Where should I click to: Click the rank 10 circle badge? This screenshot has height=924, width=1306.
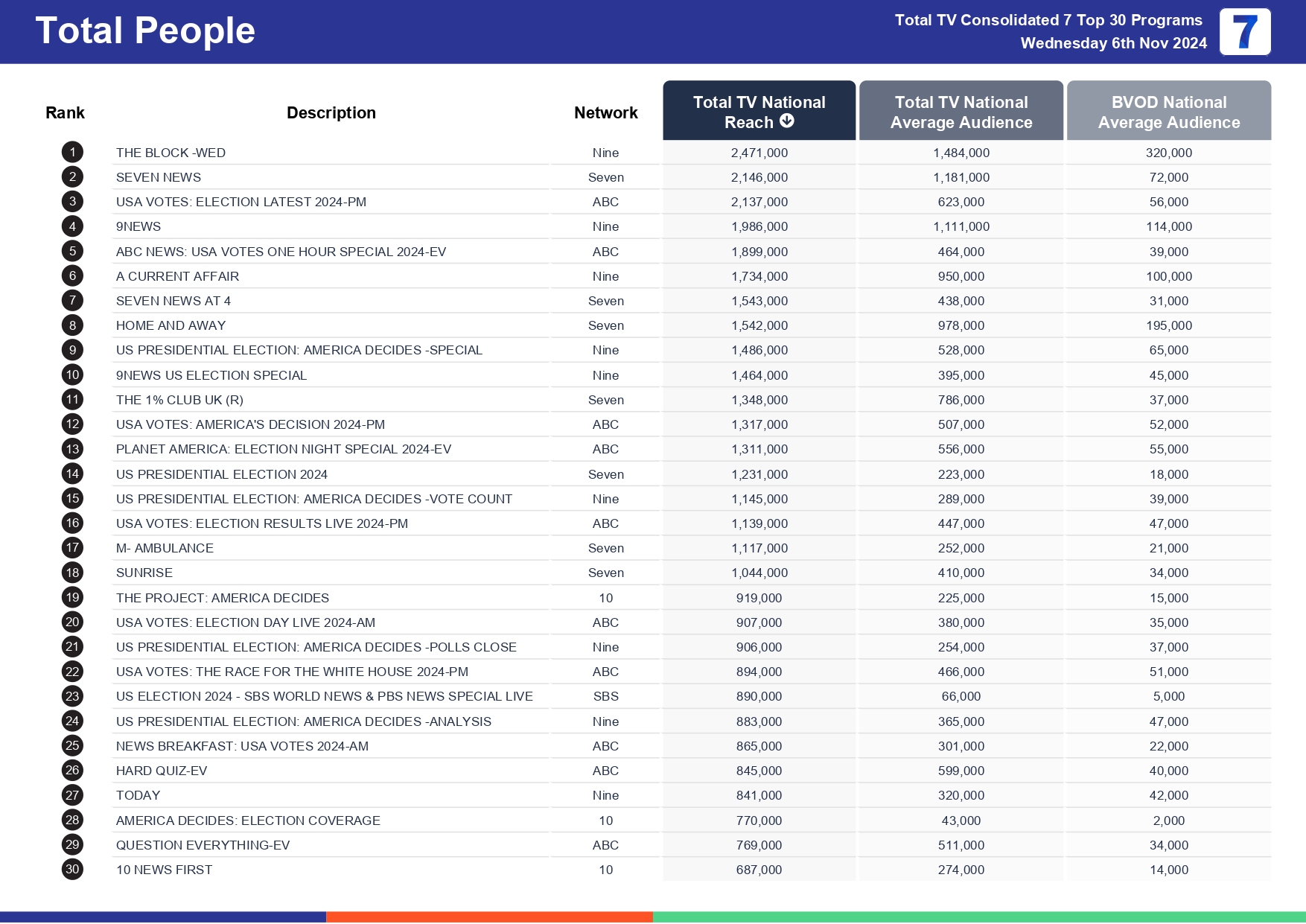point(72,375)
